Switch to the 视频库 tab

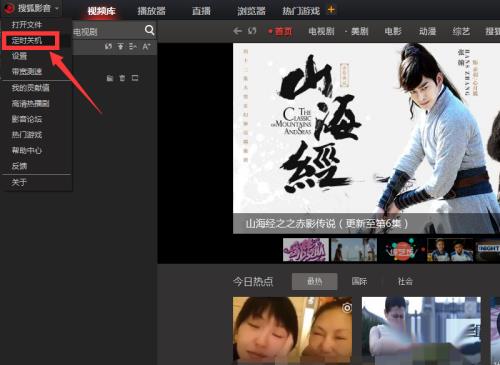(x=101, y=11)
